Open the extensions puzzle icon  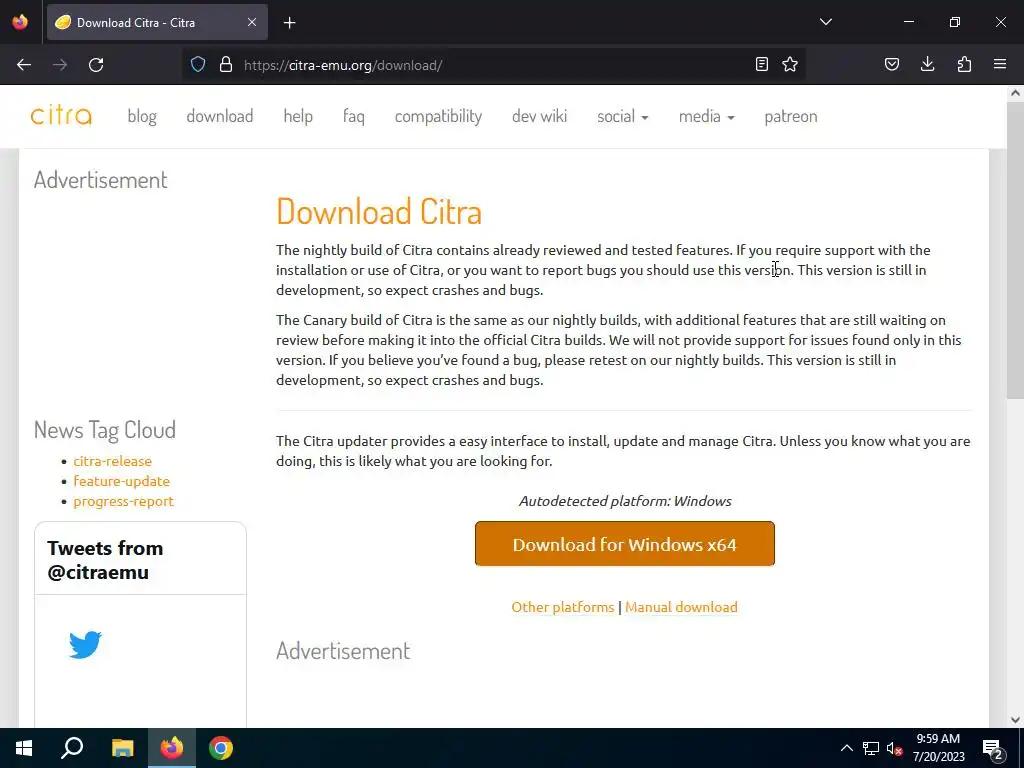click(x=964, y=64)
